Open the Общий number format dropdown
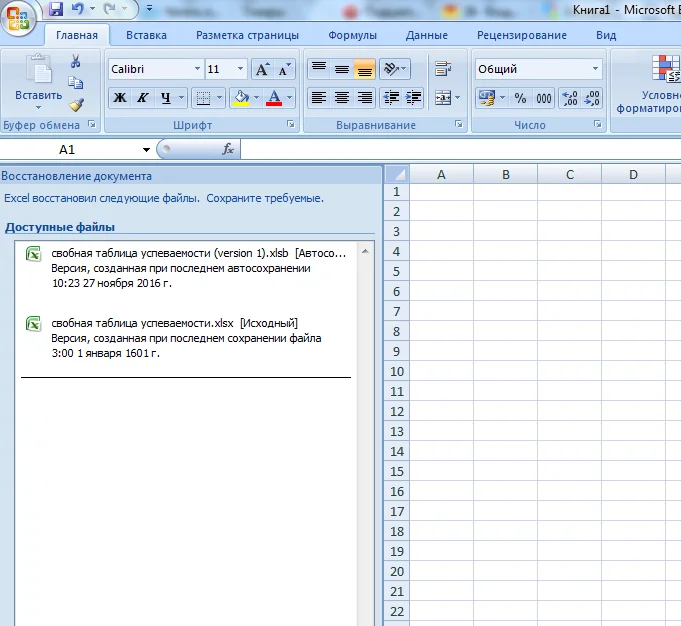This screenshot has width=681, height=626. click(596, 70)
